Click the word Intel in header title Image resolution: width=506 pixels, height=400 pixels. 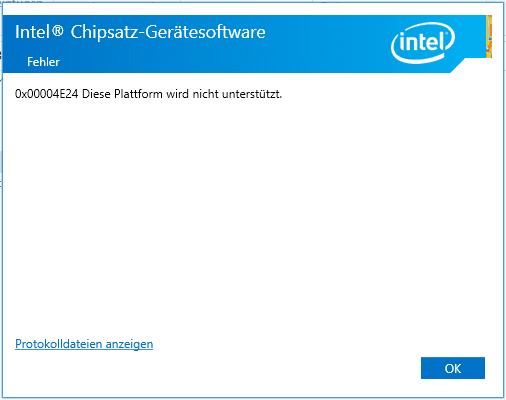click(32, 32)
